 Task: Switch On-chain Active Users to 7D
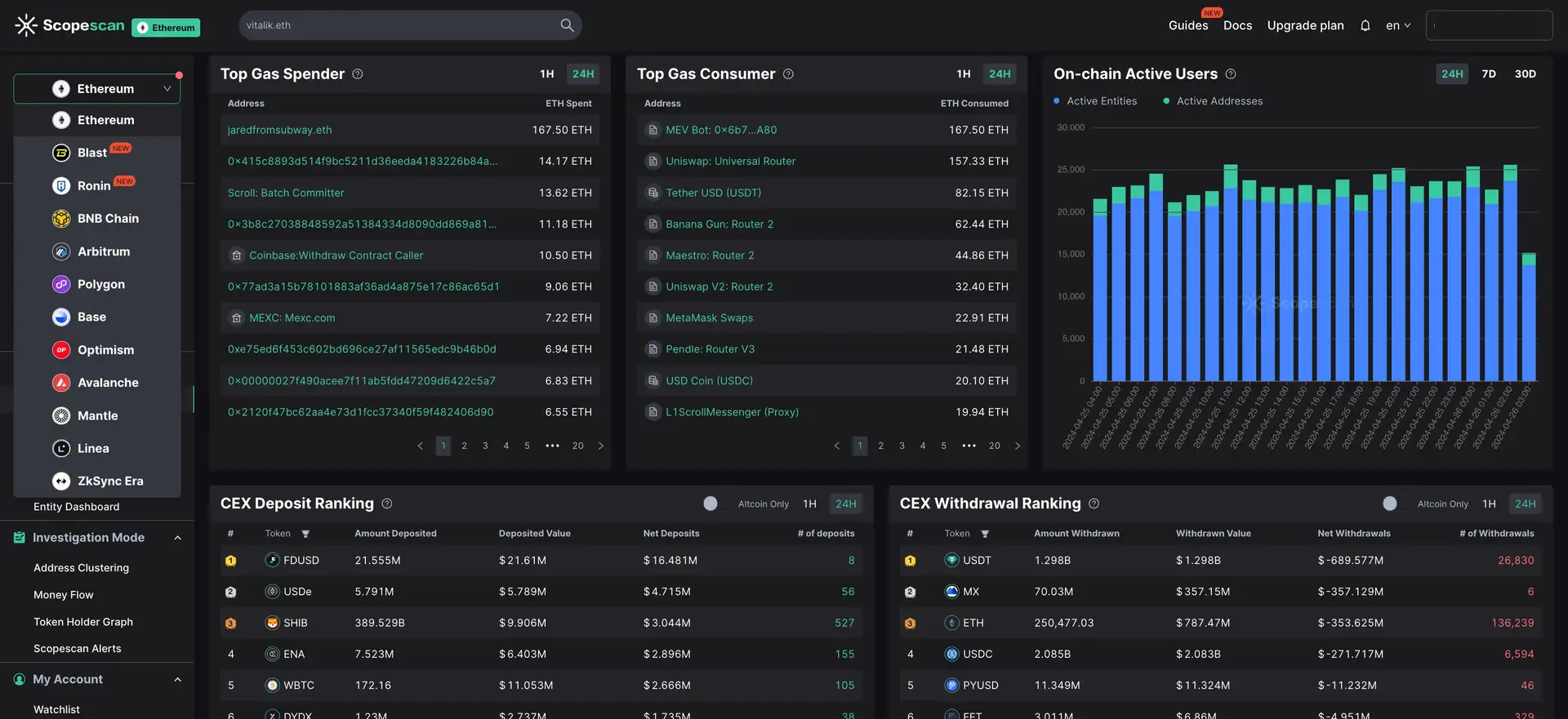1489,74
